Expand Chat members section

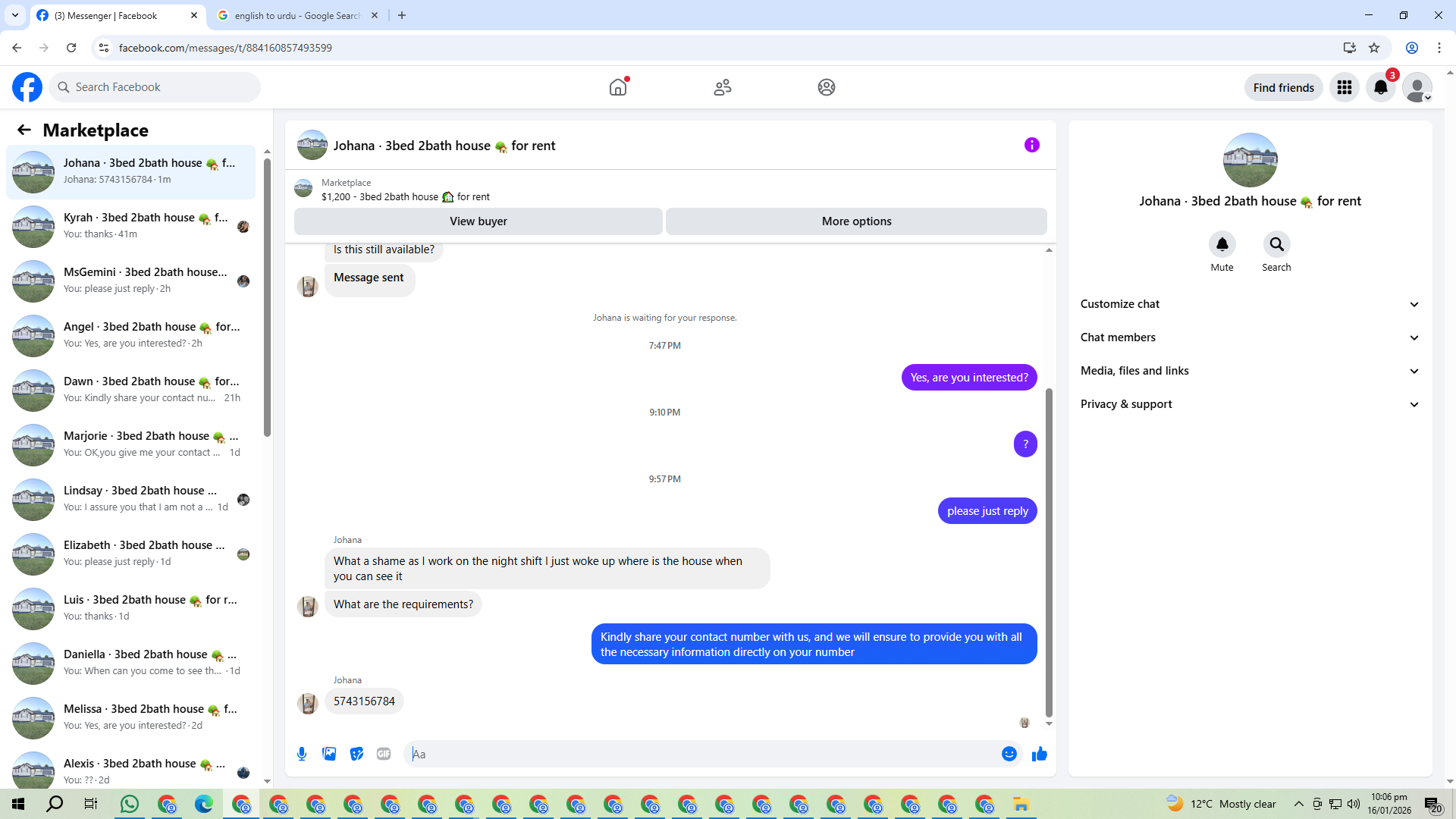pos(1250,337)
